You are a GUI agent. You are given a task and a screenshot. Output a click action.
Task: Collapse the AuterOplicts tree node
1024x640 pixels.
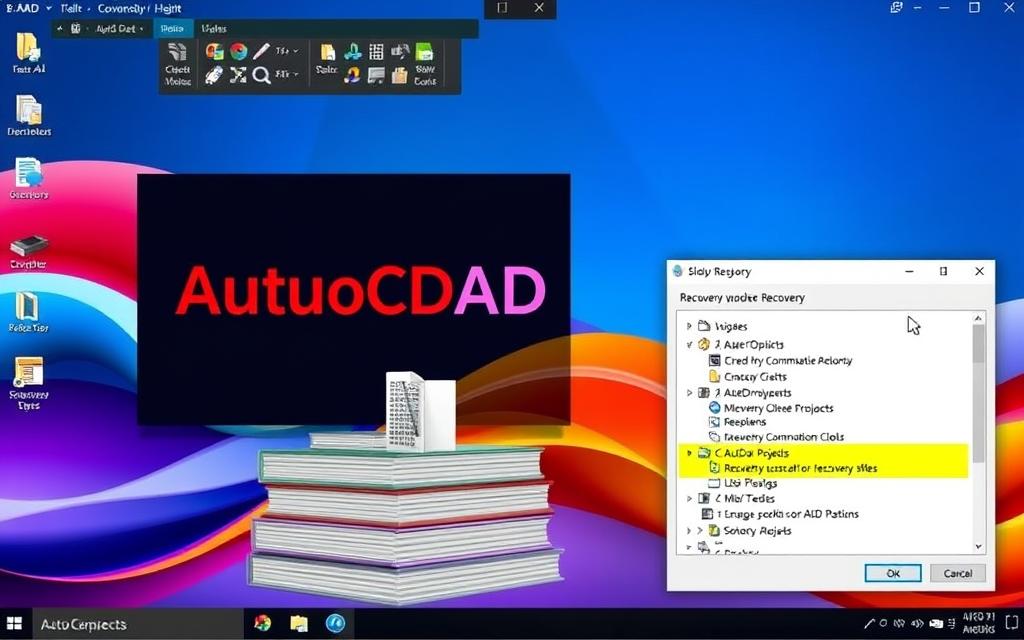(x=689, y=344)
